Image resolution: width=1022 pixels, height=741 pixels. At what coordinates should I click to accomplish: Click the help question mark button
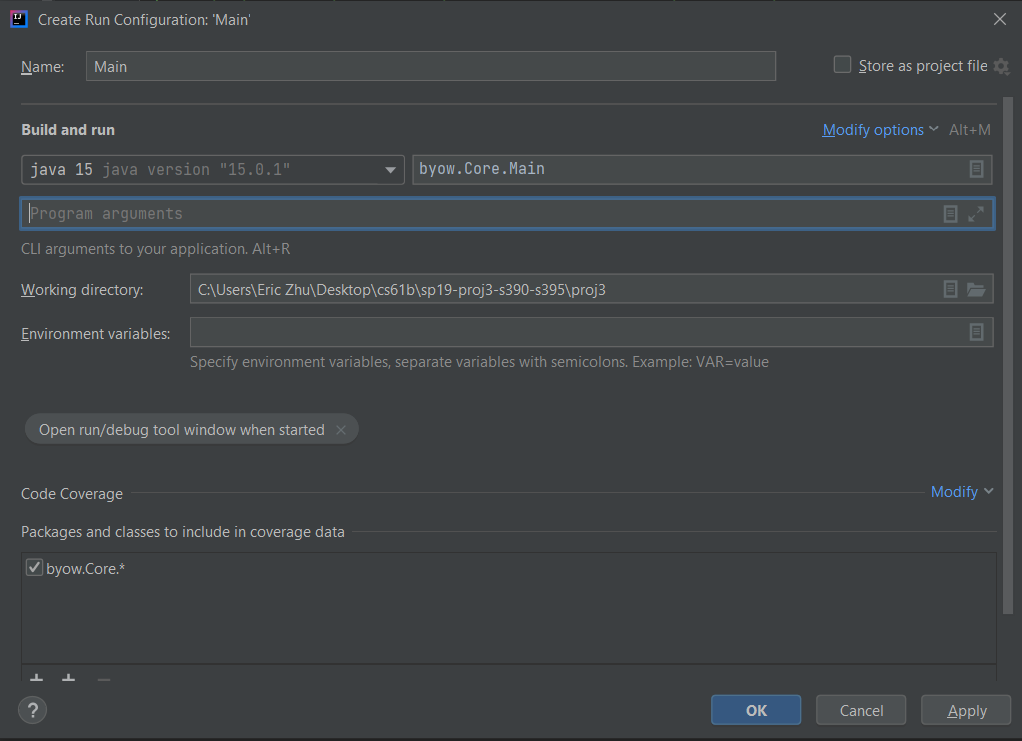(x=33, y=711)
